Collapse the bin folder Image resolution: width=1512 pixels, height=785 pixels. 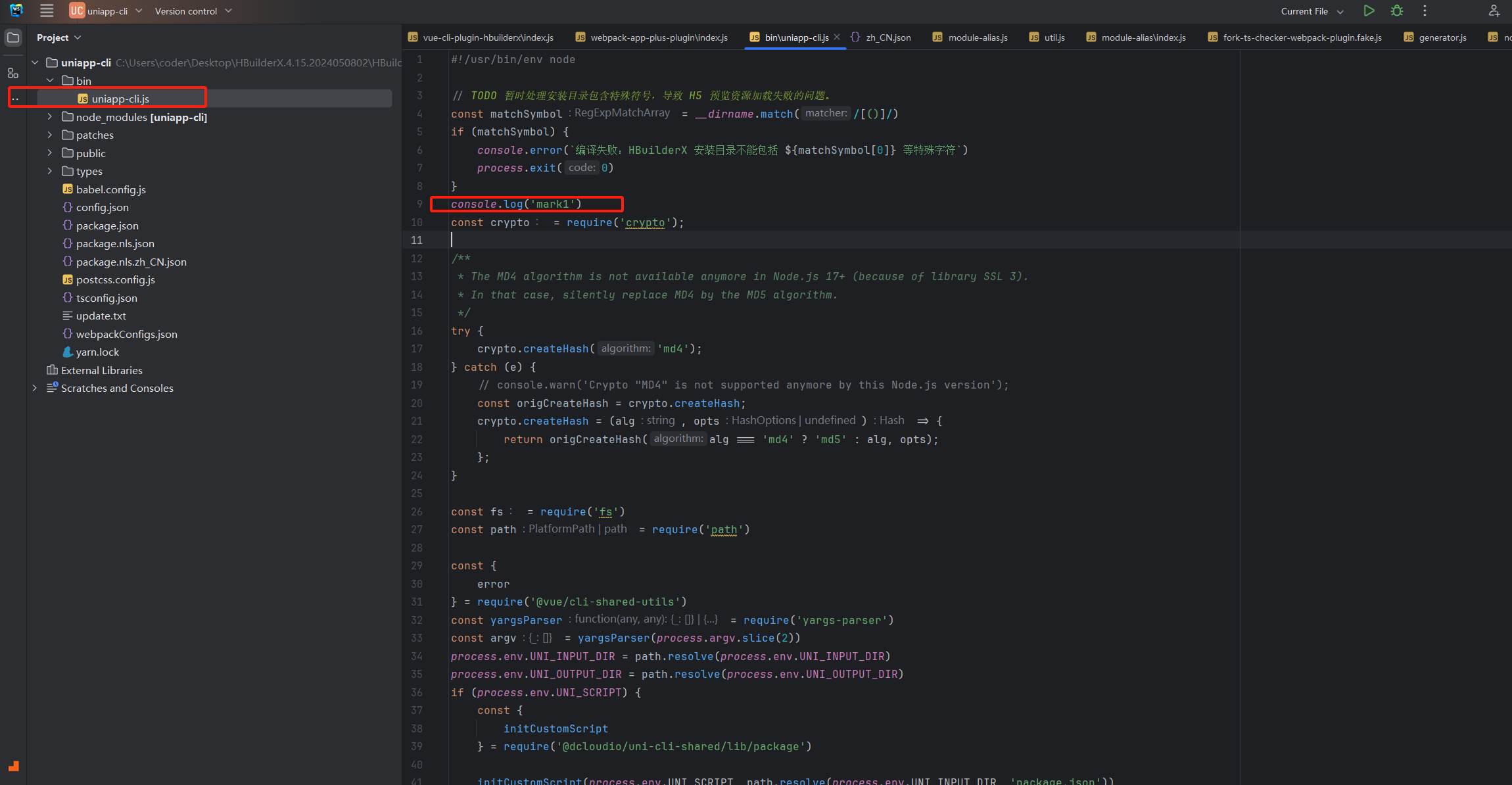tap(50, 80)
